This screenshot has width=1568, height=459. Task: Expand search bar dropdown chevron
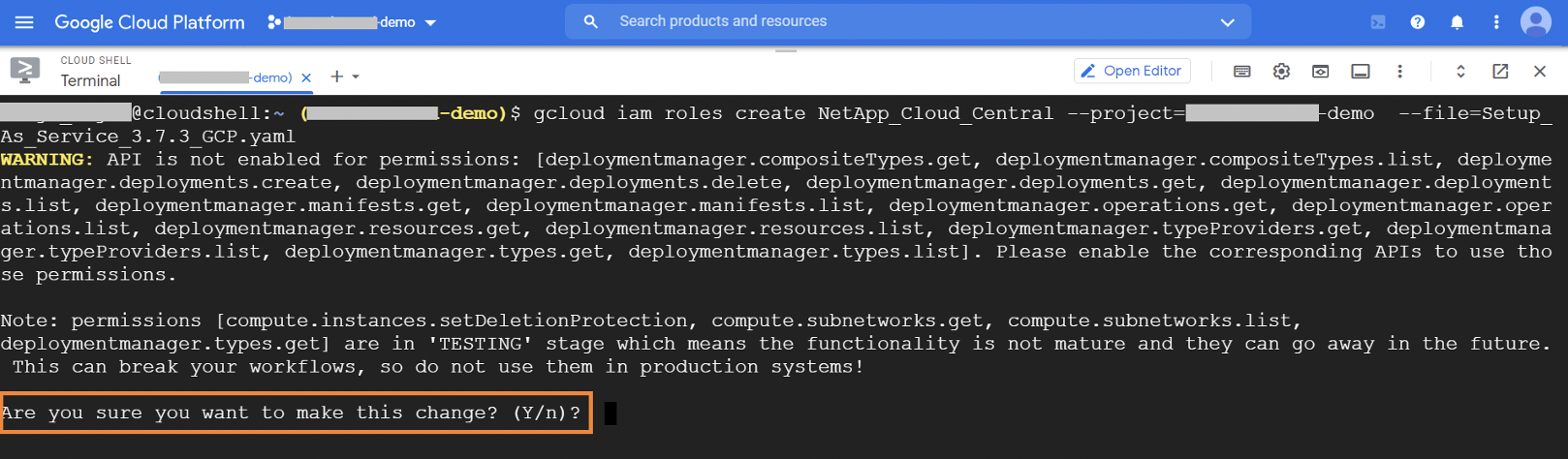pos(1227,22)
